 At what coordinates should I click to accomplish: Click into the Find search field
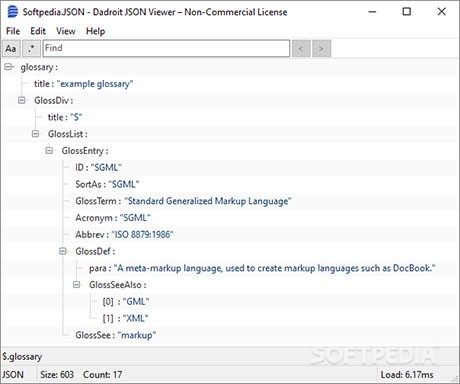point(166,48)
